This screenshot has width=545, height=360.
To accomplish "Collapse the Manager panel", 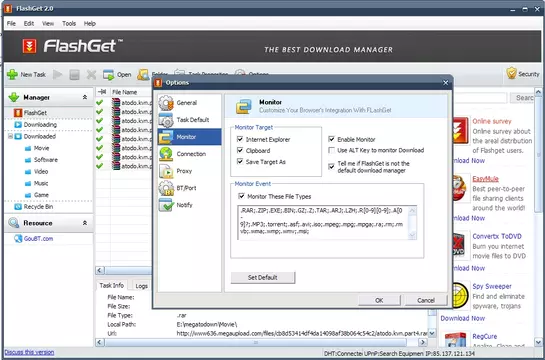I will [85, 97].
